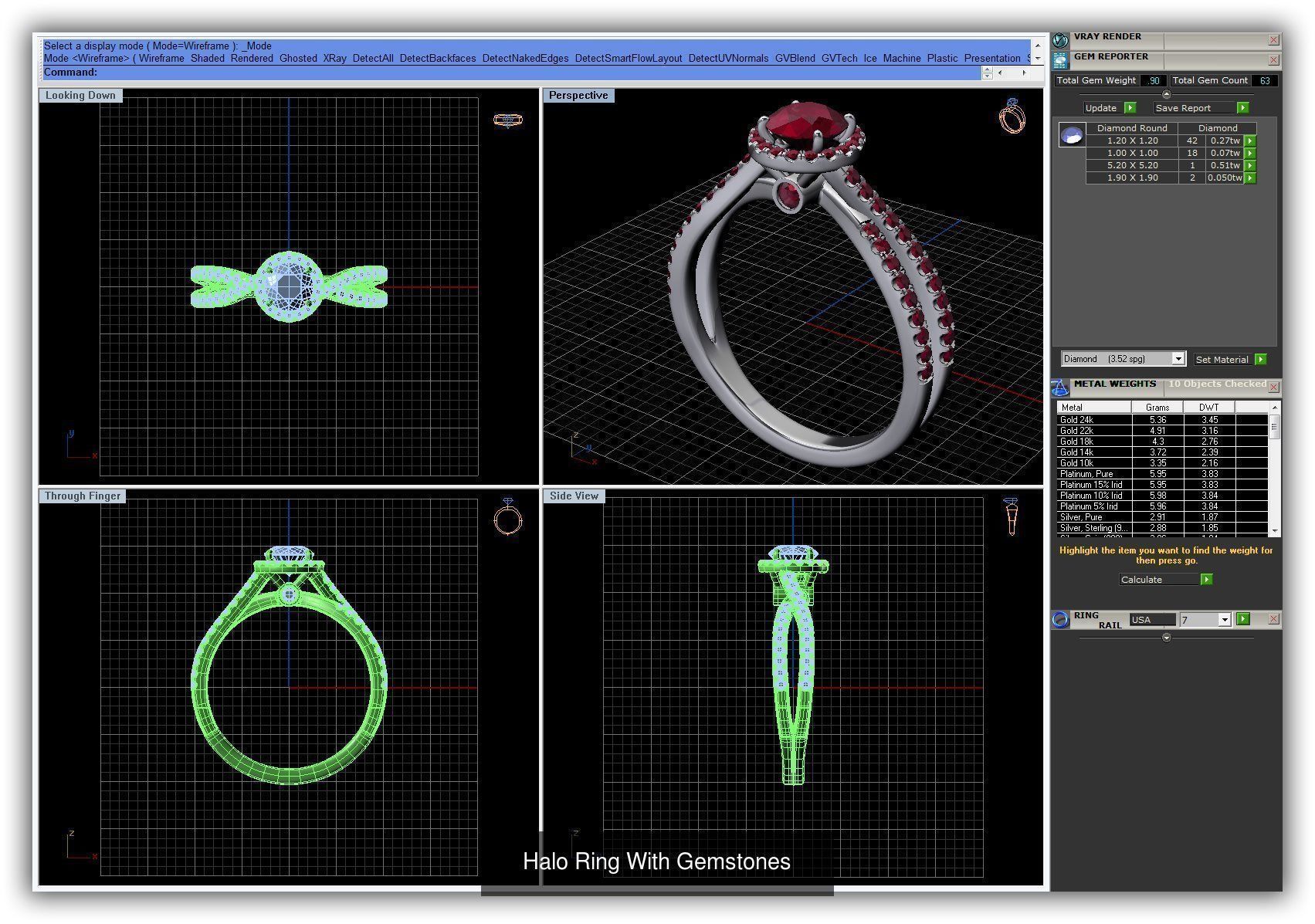Expand the Ring Rail section arrow
Screen dimensions: 1315x924
coord(1167,638)
